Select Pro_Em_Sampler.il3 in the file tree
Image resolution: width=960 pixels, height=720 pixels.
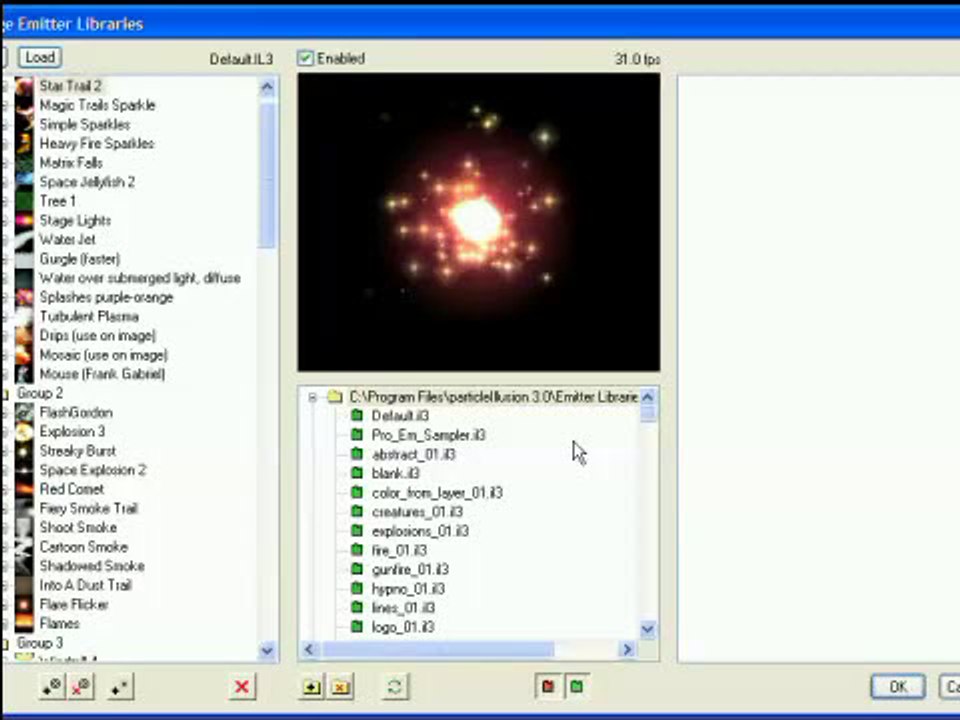(x=428, y=435)
